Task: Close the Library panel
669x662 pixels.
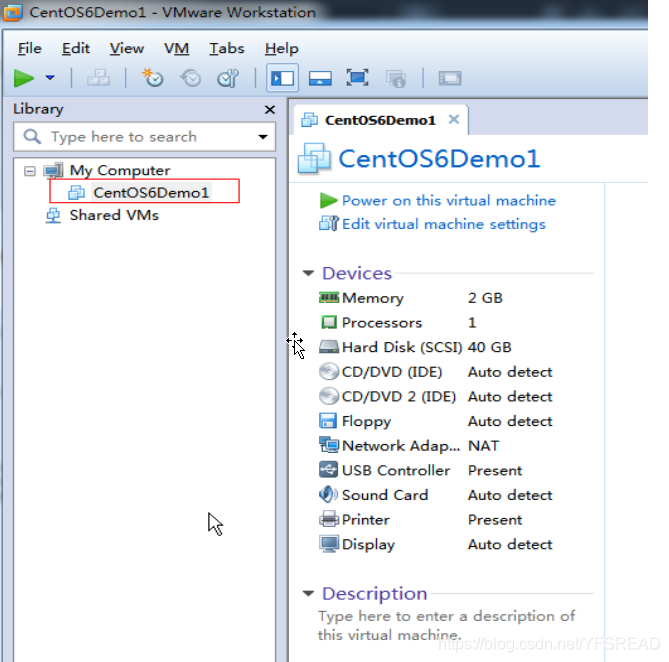Action: tap(270, 110)
